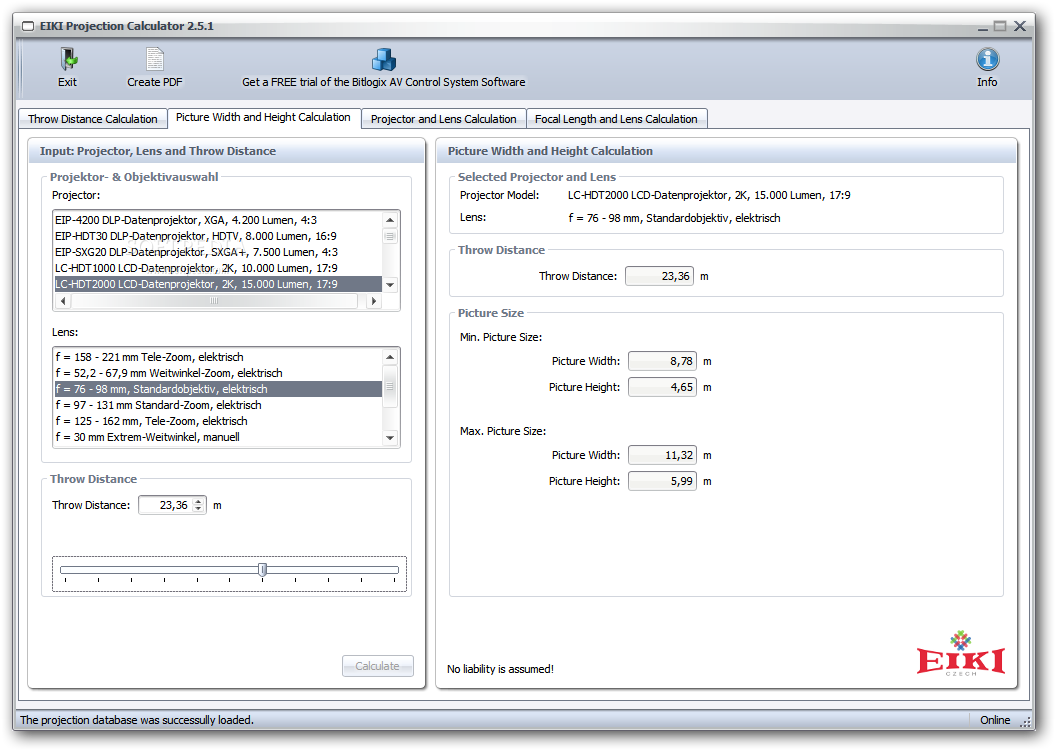Image resolution: width=1056 pixels, height=751 pixels.
Task: Click the EIKI Czech logo
Action: click(x=960, y=653)
